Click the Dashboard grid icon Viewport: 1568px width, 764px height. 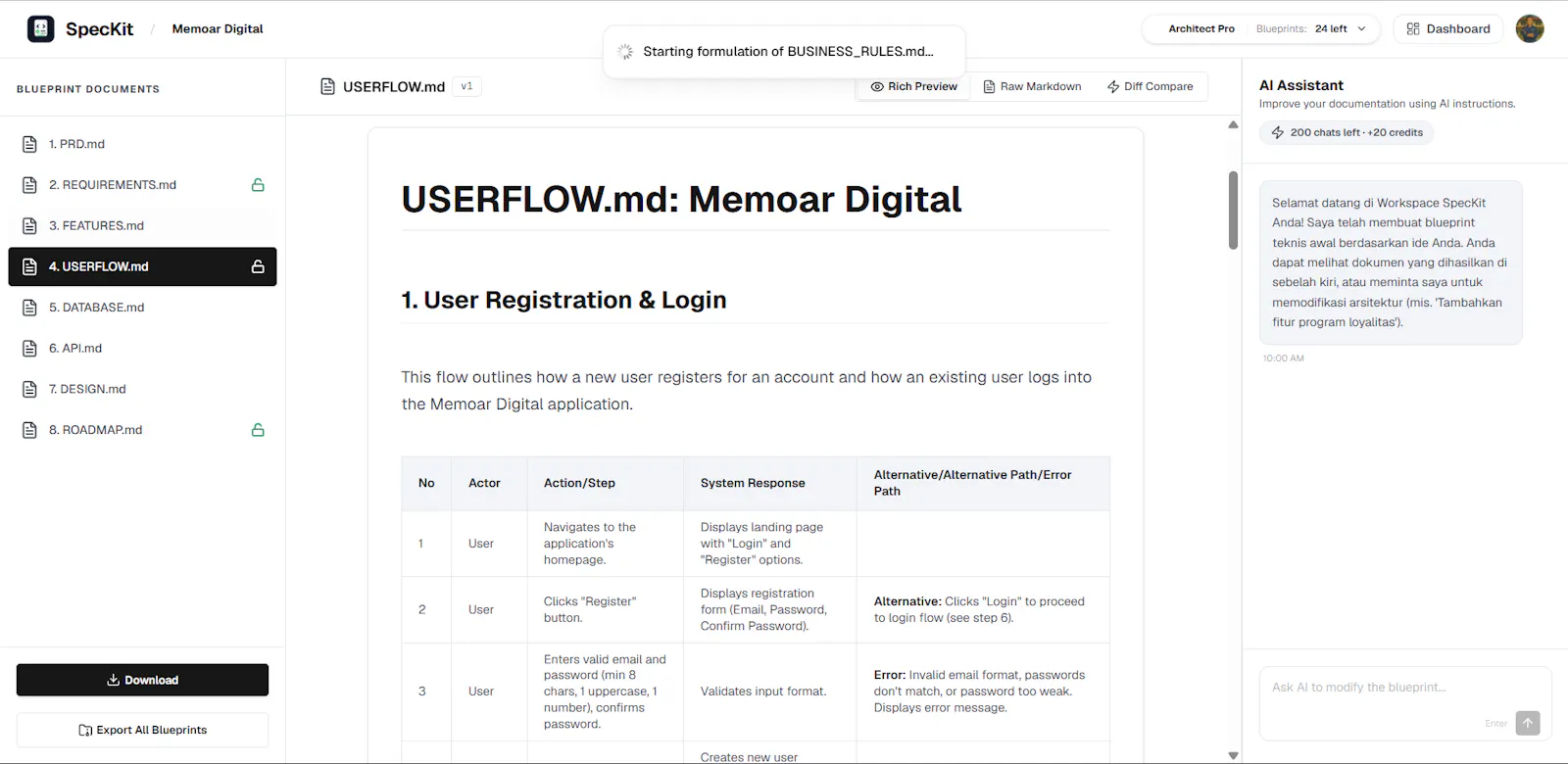point(1412,28)
